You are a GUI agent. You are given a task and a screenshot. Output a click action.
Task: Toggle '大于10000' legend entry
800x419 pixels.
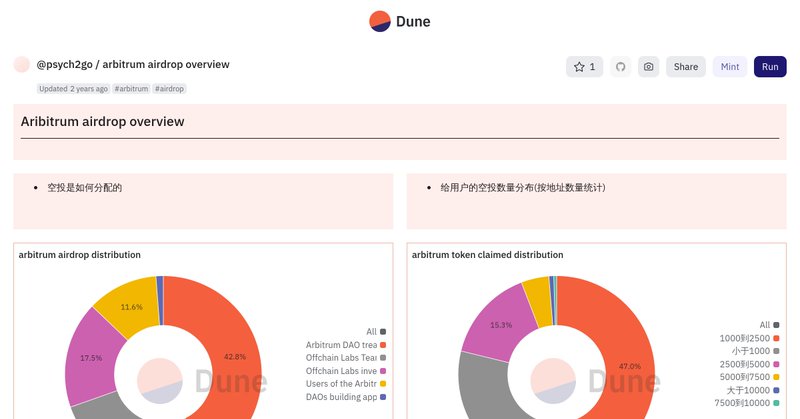(753, 390)
